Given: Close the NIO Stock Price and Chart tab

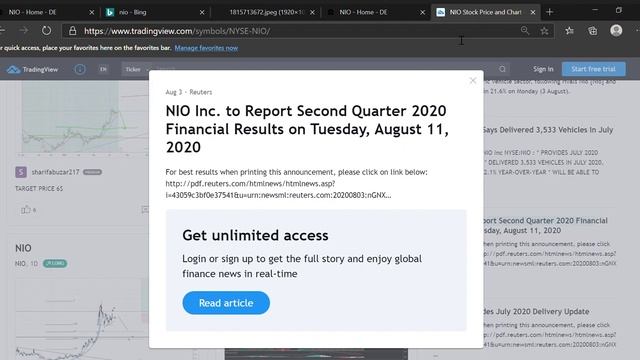Looking at the screenshot, I should tap(533, 12).
